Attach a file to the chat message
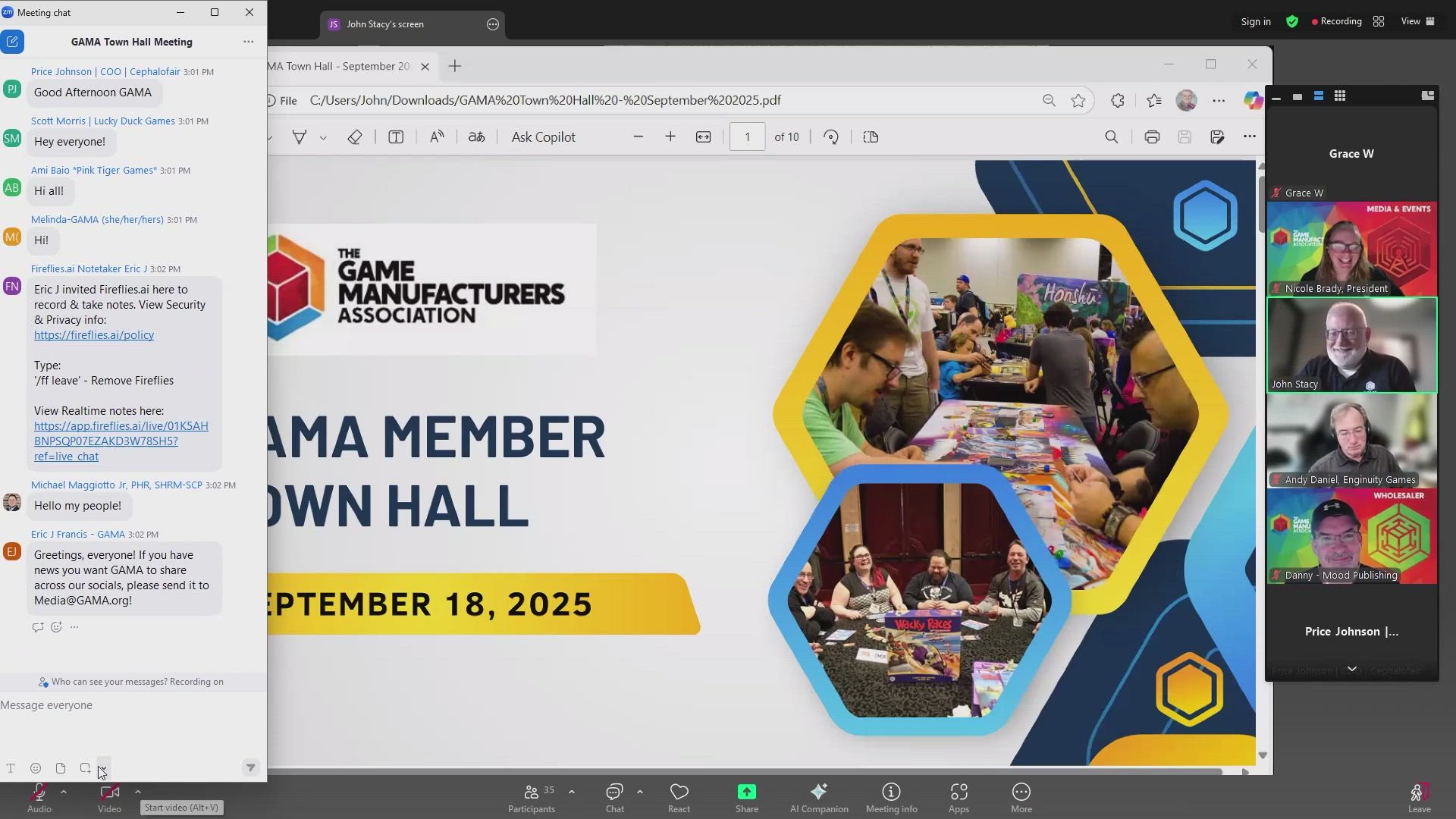The image size is (1456, 819). (x=61, y=768)
